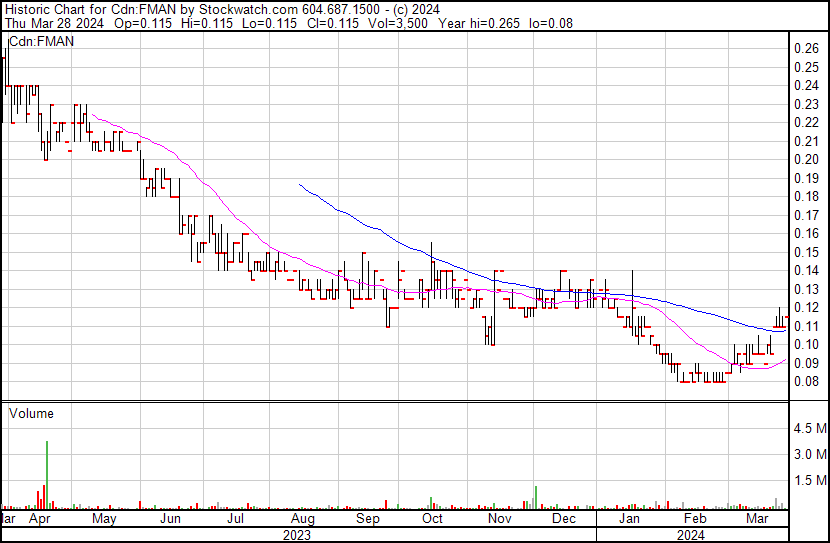Click the Cl=0.115 closing value

[333, 23]
